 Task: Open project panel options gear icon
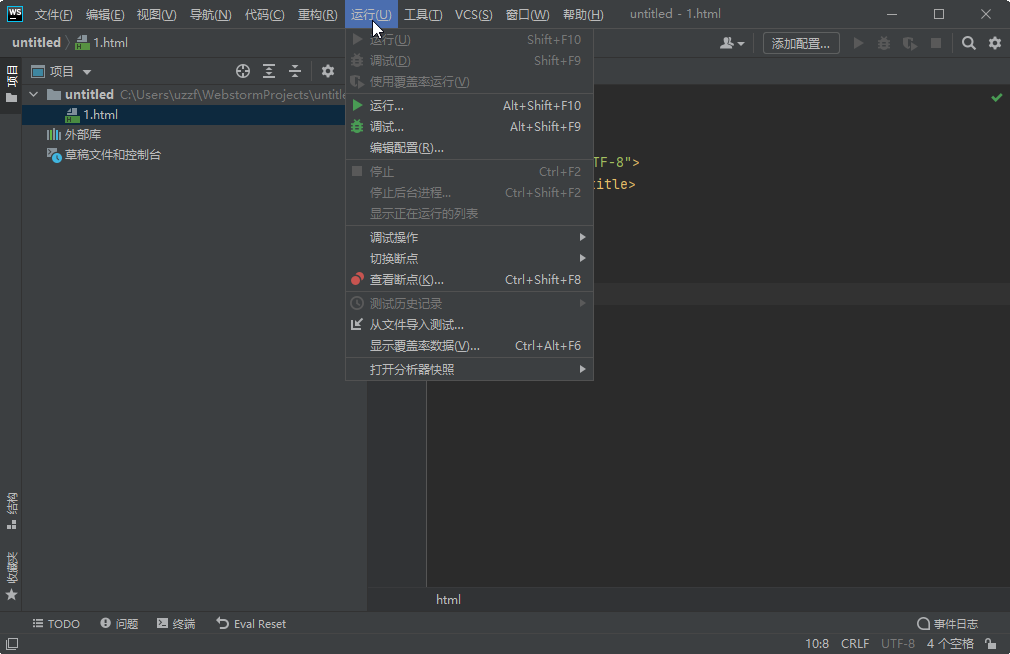tap(328, 72)
